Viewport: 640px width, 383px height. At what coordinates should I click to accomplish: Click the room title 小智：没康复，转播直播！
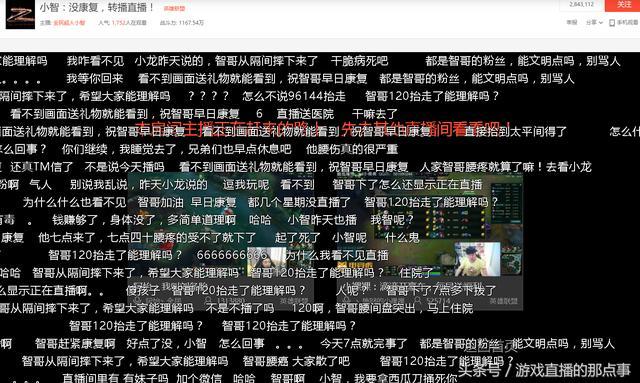coord(97,7)
